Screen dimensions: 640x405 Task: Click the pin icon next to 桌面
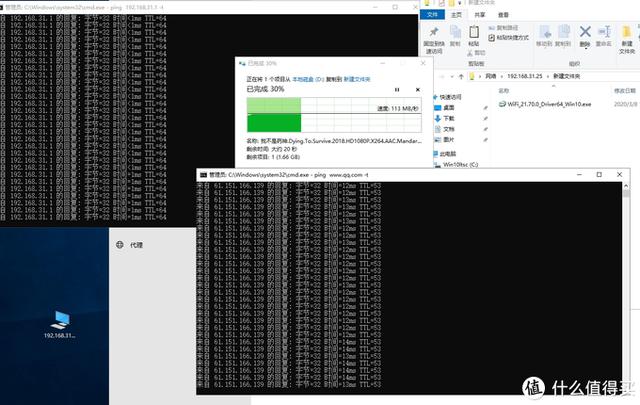[486, 108]
